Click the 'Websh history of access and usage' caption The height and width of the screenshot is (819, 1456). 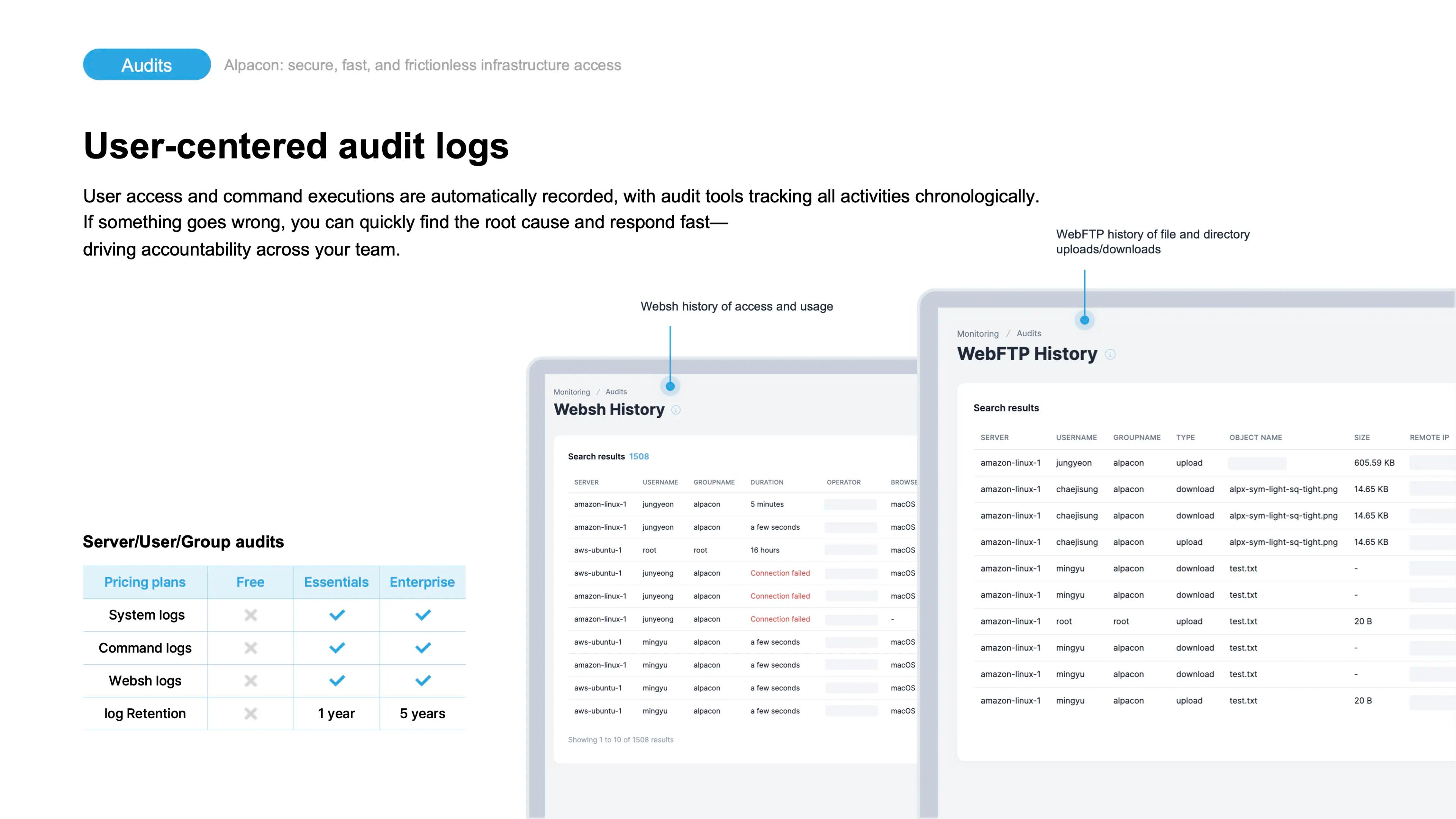pos(736,306)
